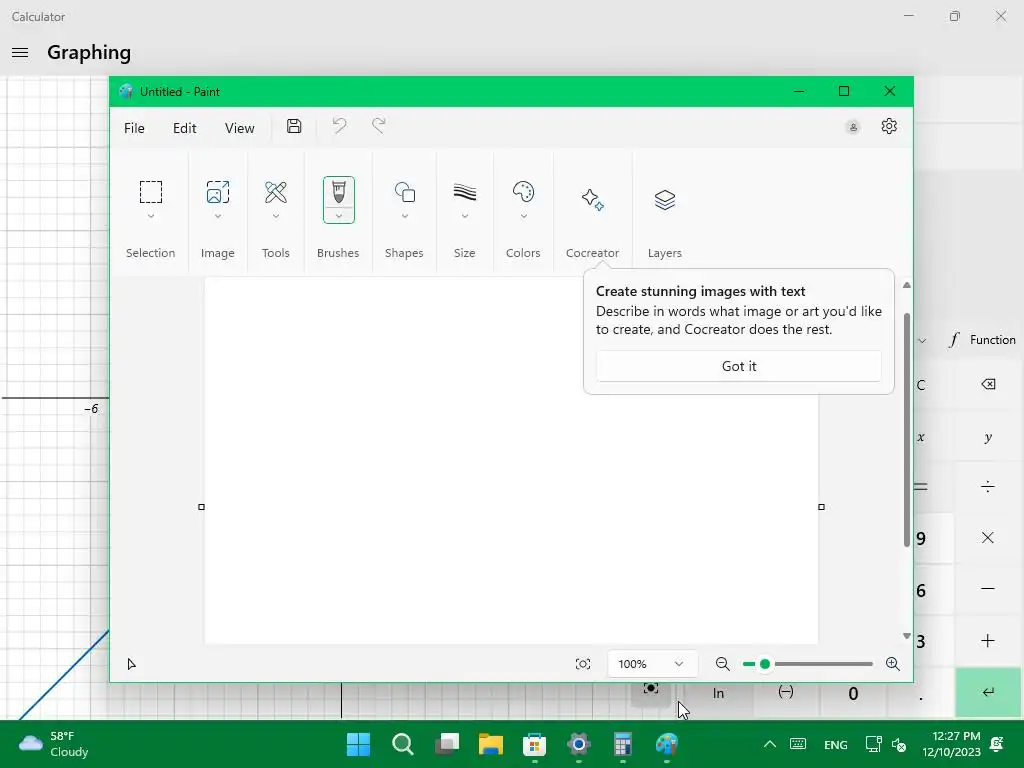
Task: Click the Calculator decimal point key
Action: 921,697
